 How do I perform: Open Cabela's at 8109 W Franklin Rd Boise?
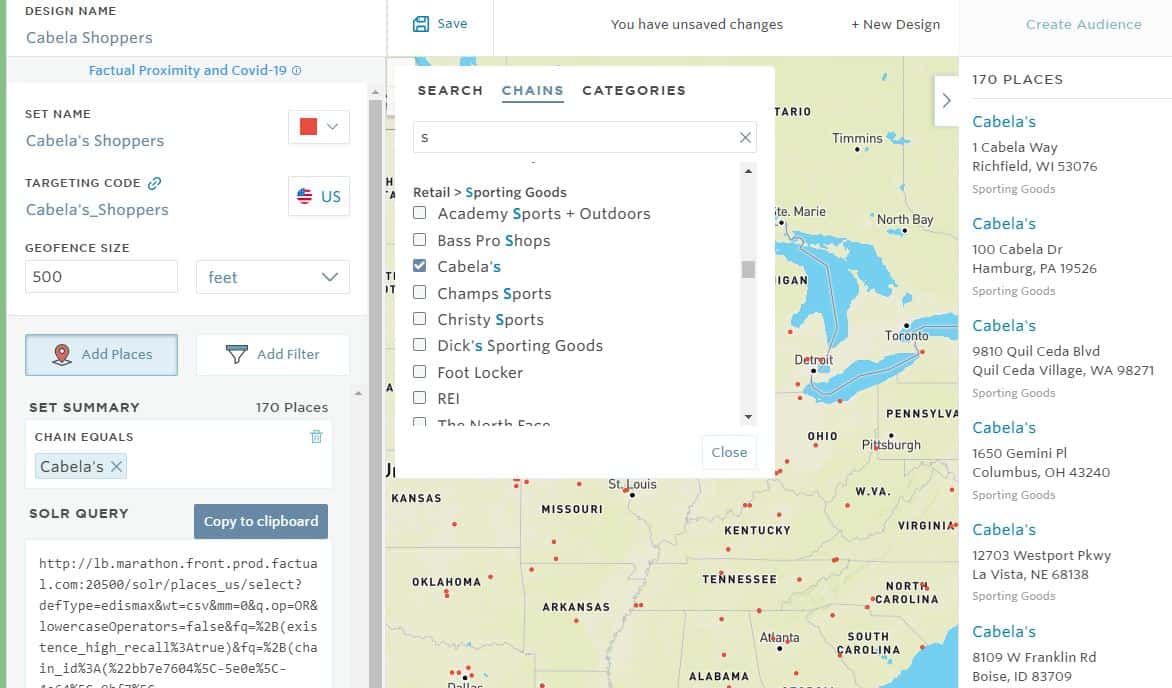pos(1004,632)
